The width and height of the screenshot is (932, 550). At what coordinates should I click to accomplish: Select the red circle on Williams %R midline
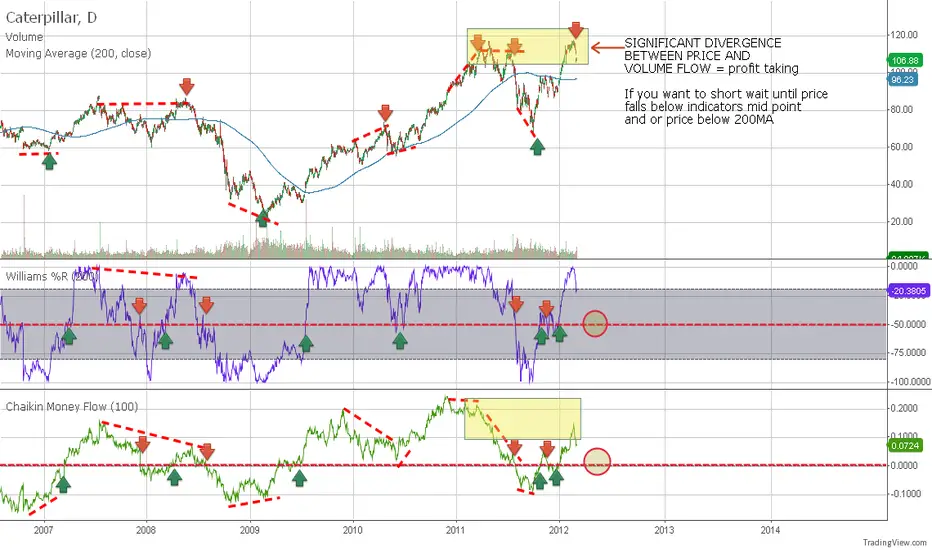pos(595,324)
